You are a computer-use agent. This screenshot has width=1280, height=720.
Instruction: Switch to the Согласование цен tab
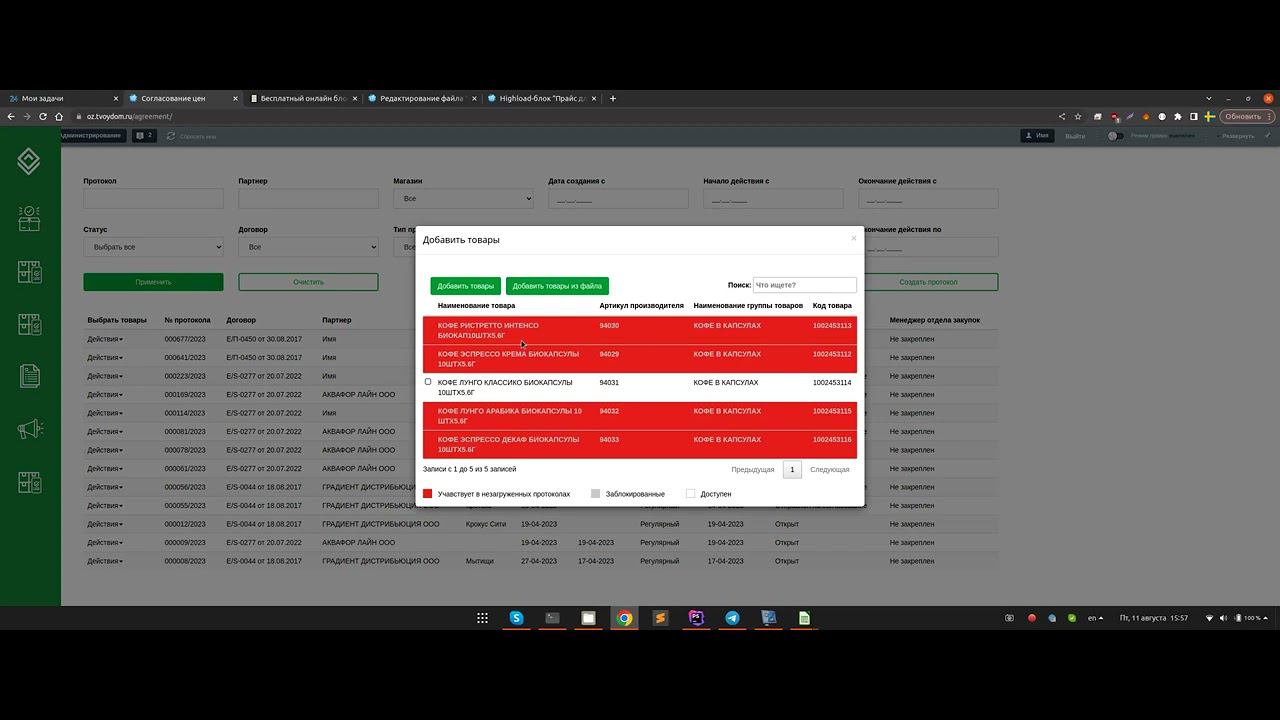pyautogui.click(x=182, y=98)
